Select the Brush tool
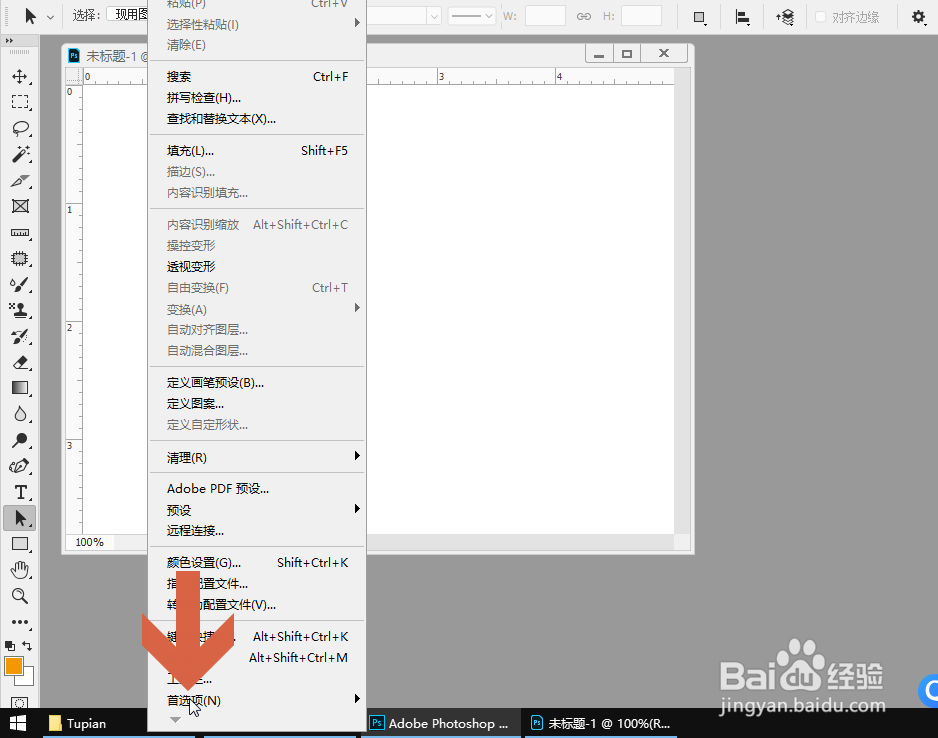Image resolution: width=938 pixels, height=738 pixels. coord(20,285)
